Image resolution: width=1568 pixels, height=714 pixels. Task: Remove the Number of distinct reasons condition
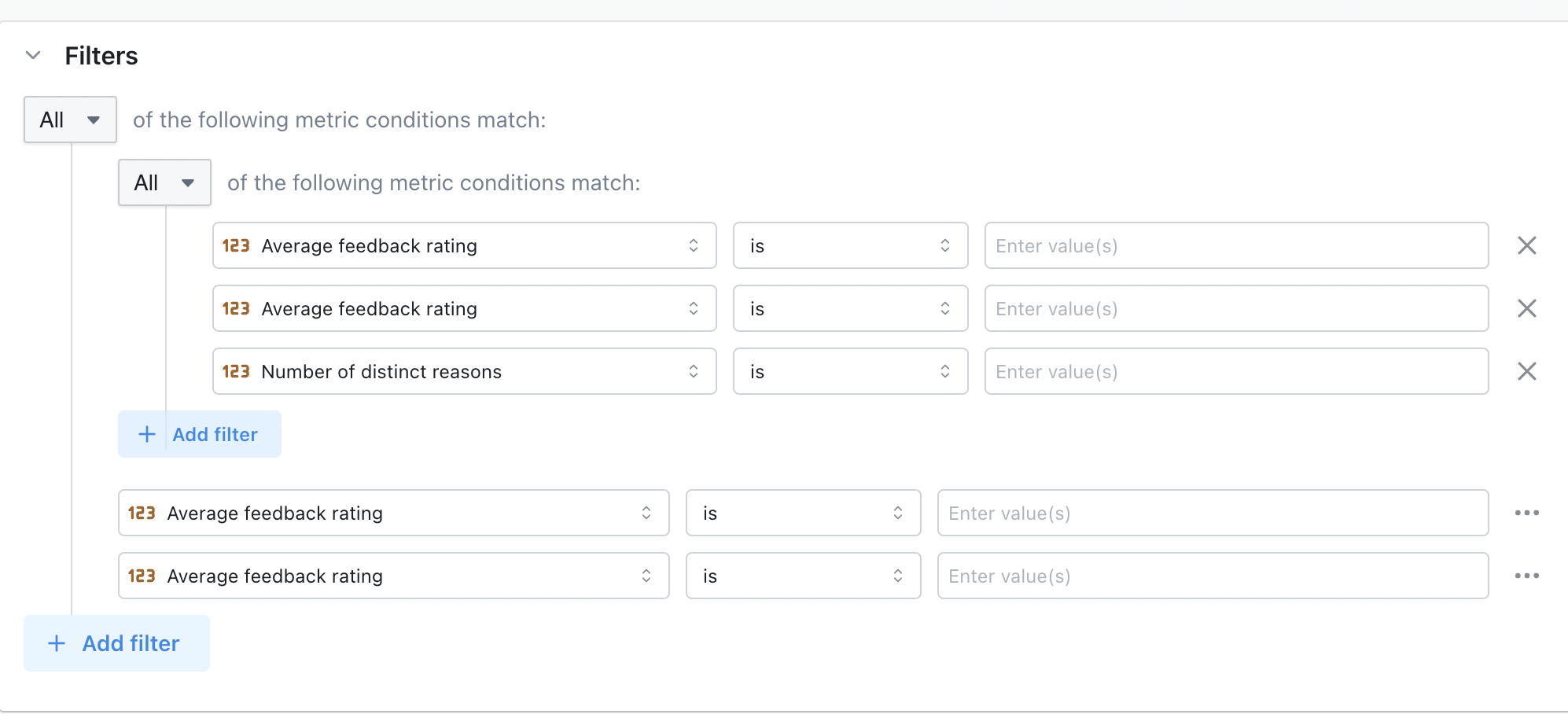(x=1527, y=371)
